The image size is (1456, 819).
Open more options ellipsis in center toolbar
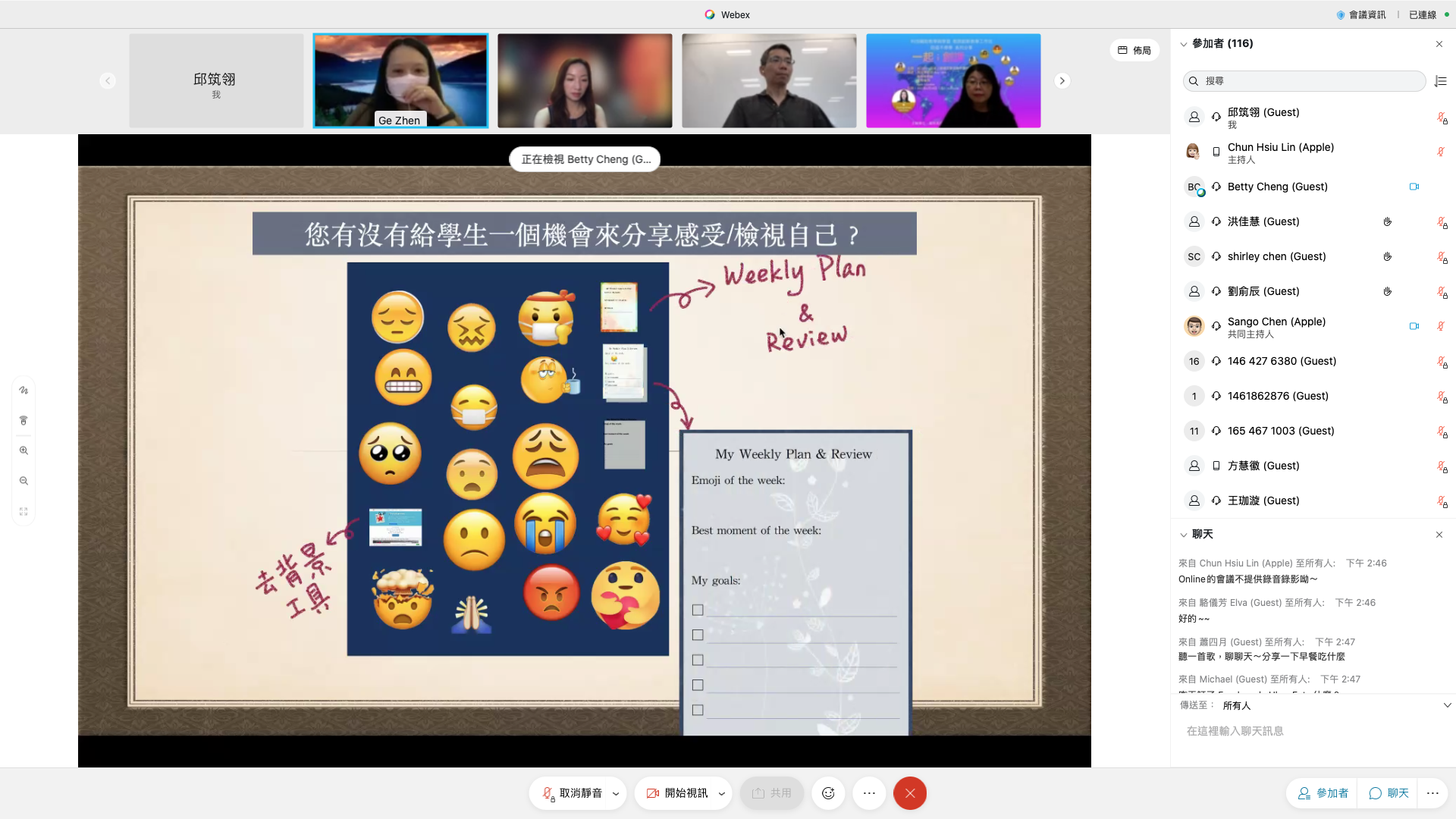[869, 793]
